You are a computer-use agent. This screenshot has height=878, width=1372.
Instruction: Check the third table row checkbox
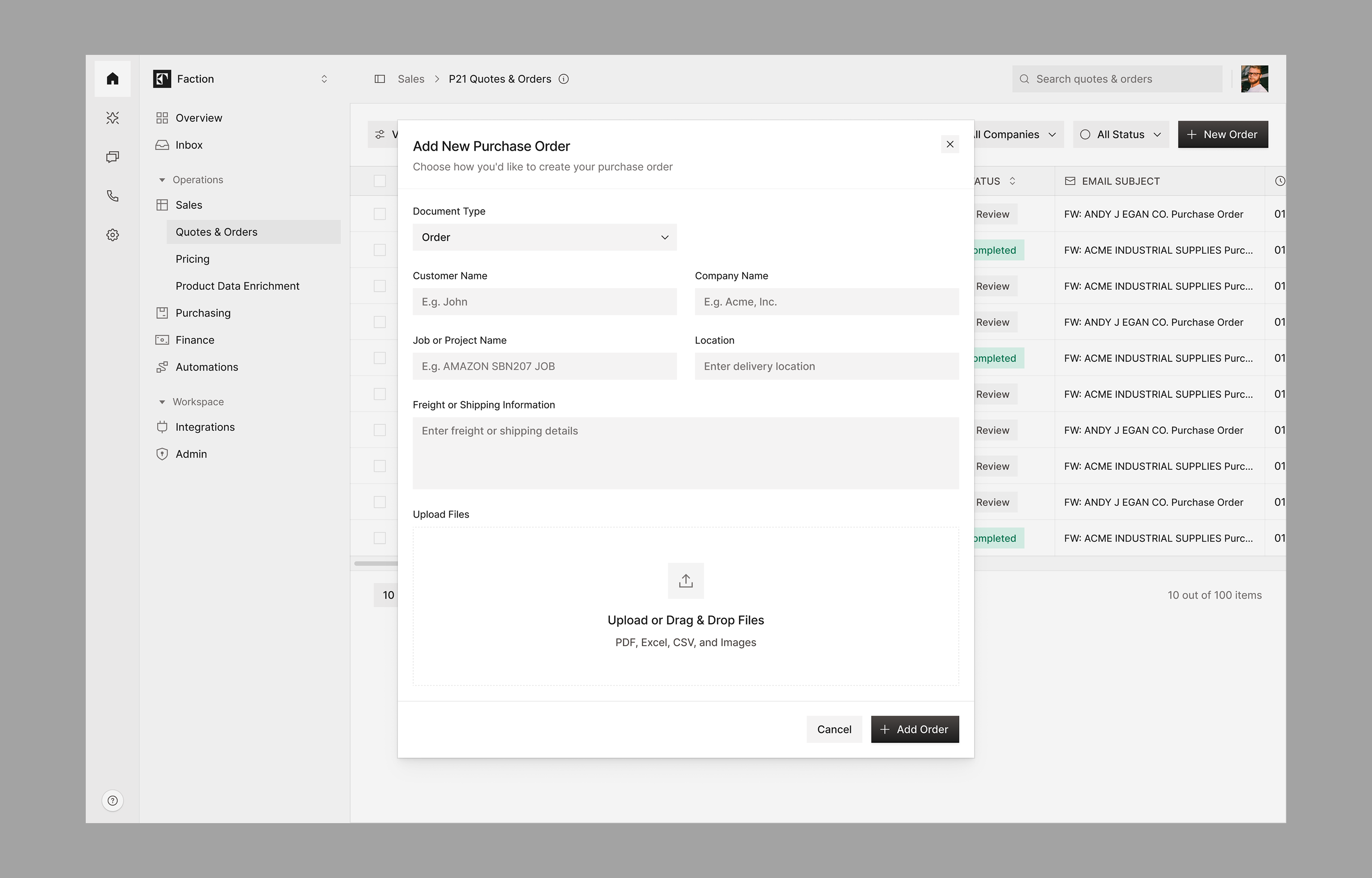(379, 286)
